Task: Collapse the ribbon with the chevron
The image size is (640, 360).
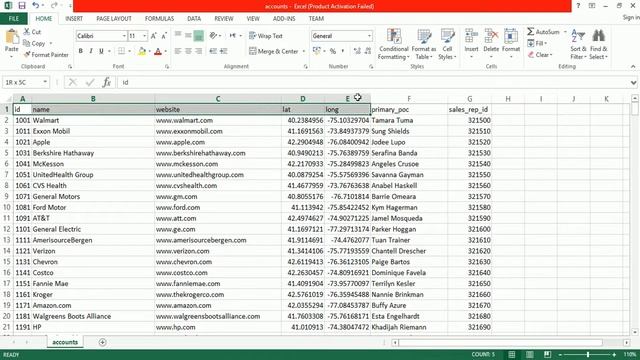Action: click(633, 67)
